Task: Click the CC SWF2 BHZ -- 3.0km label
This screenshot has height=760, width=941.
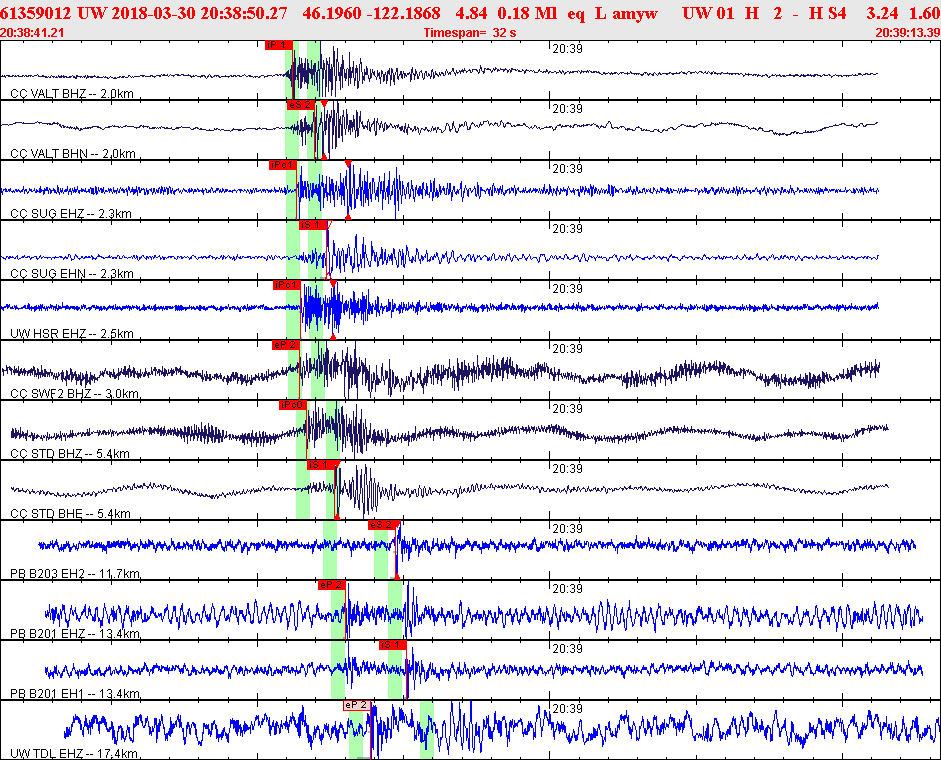Action: point(74,394)
